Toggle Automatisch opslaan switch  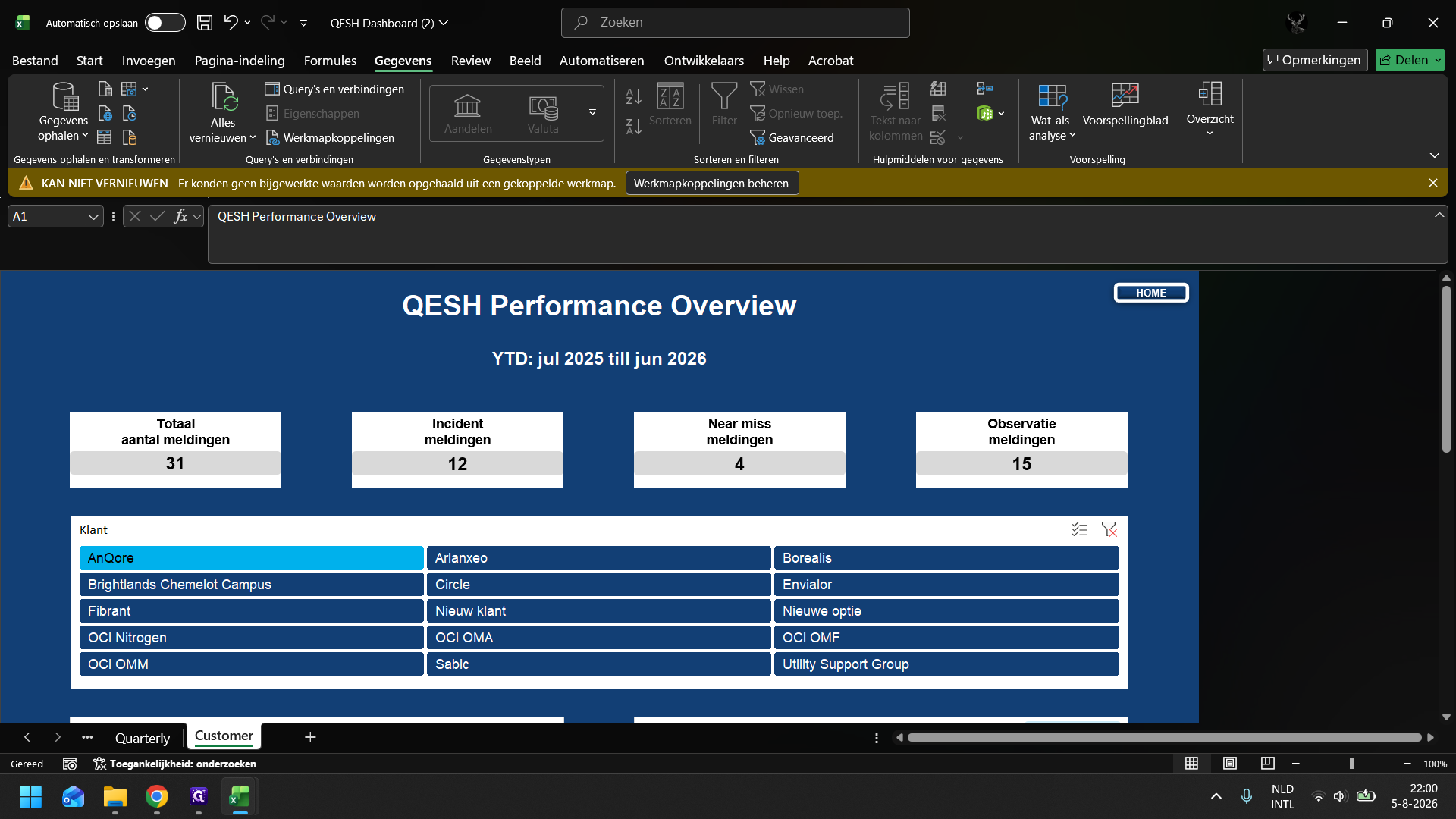(x=165, y=23)
